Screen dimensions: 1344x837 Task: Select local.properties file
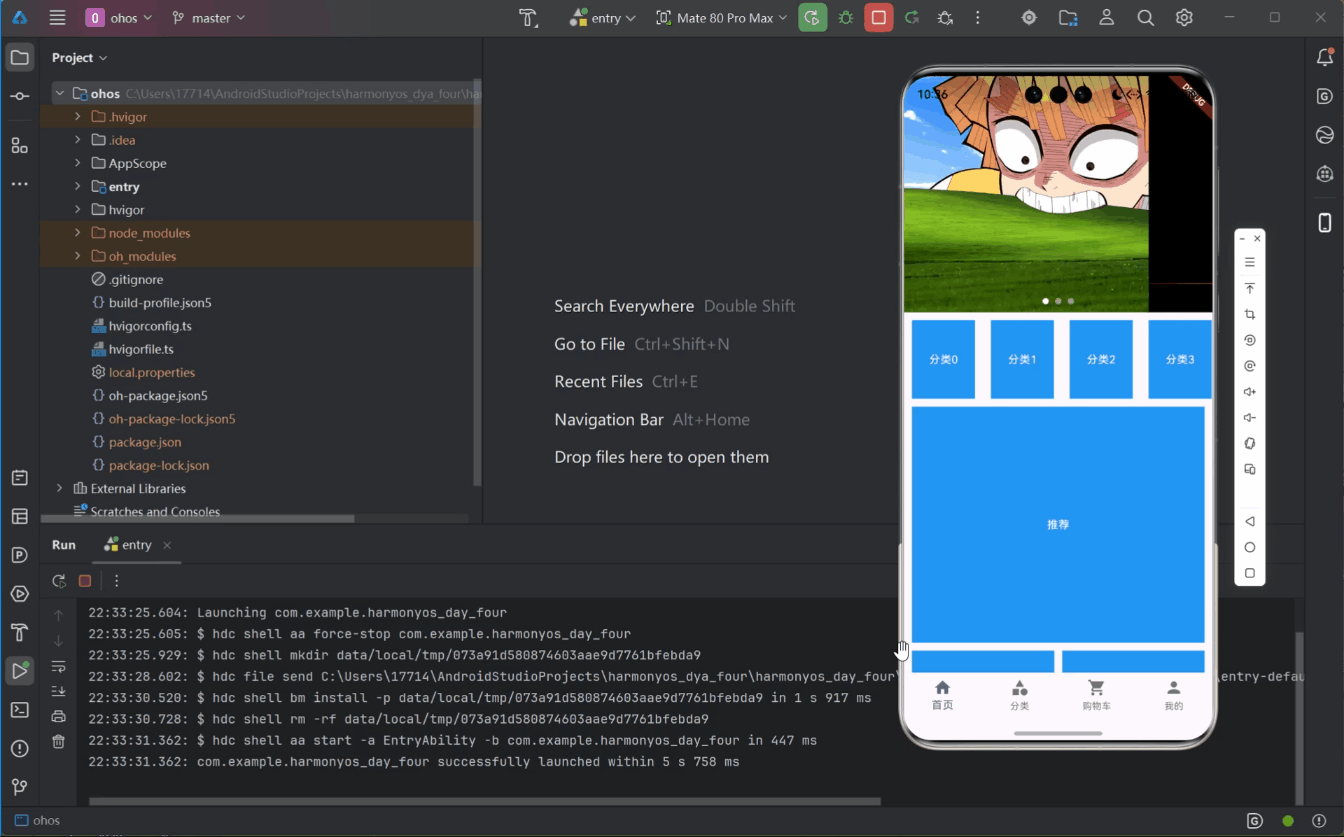click(152, 372)
